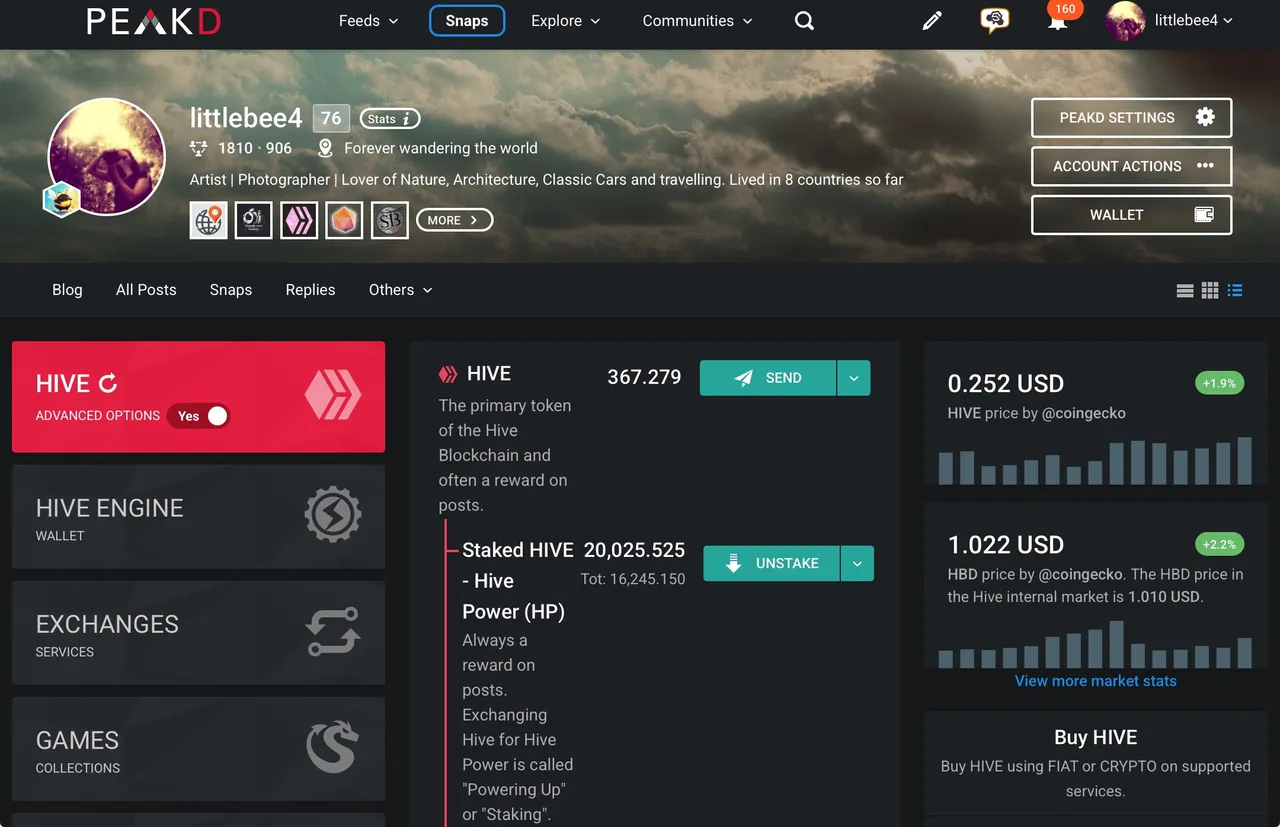Open the arrow dropdown beside SEND
Viewport: 1280px width, 827px height.
(x=854, y=378)
